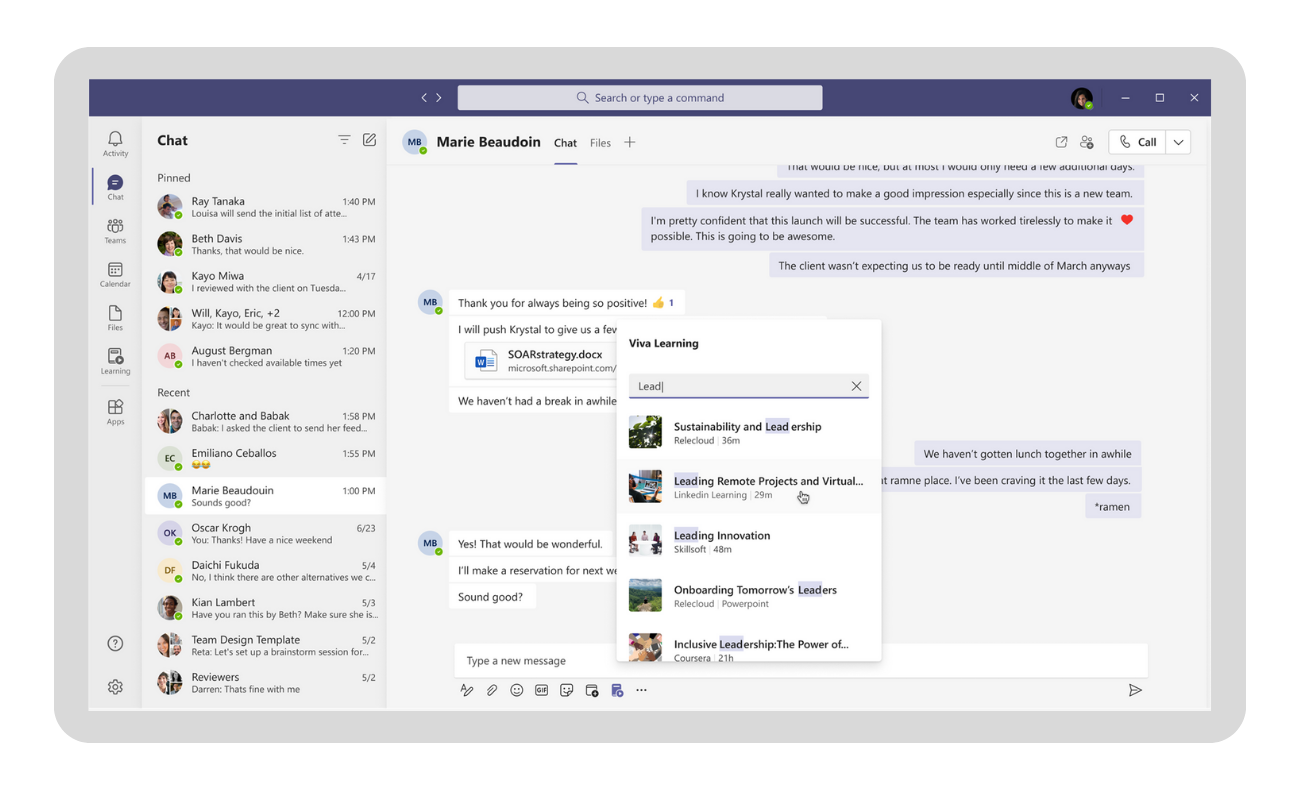Open the profile avatar menu
This screenshot has height=790, width=1300.
[x=1081, y=98]
